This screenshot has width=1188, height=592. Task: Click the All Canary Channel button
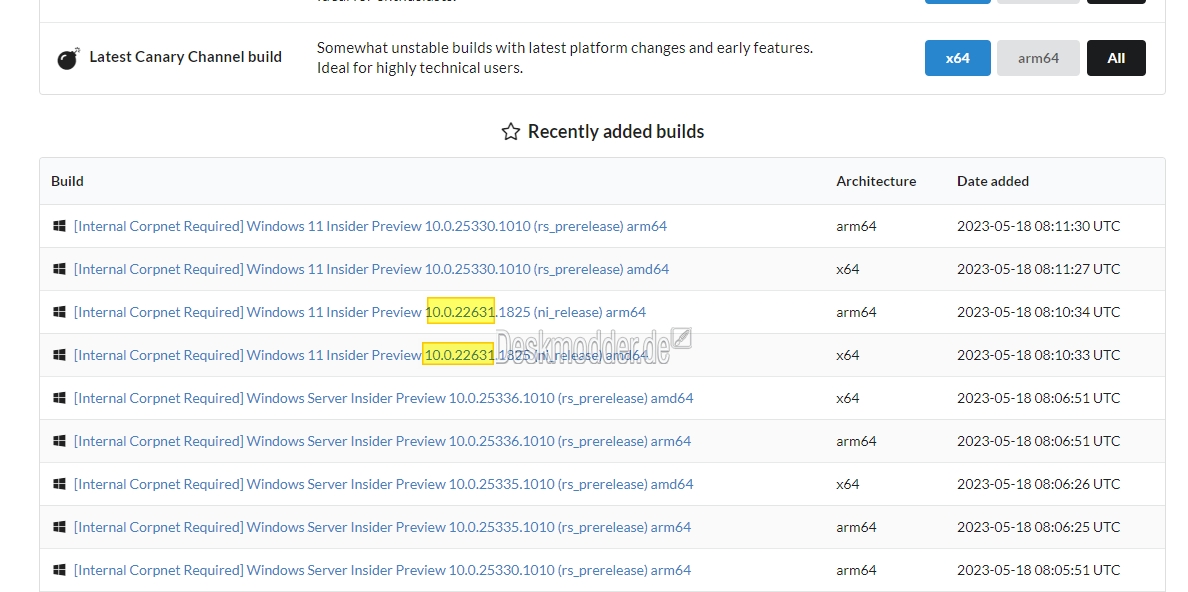pos(1116,58)
